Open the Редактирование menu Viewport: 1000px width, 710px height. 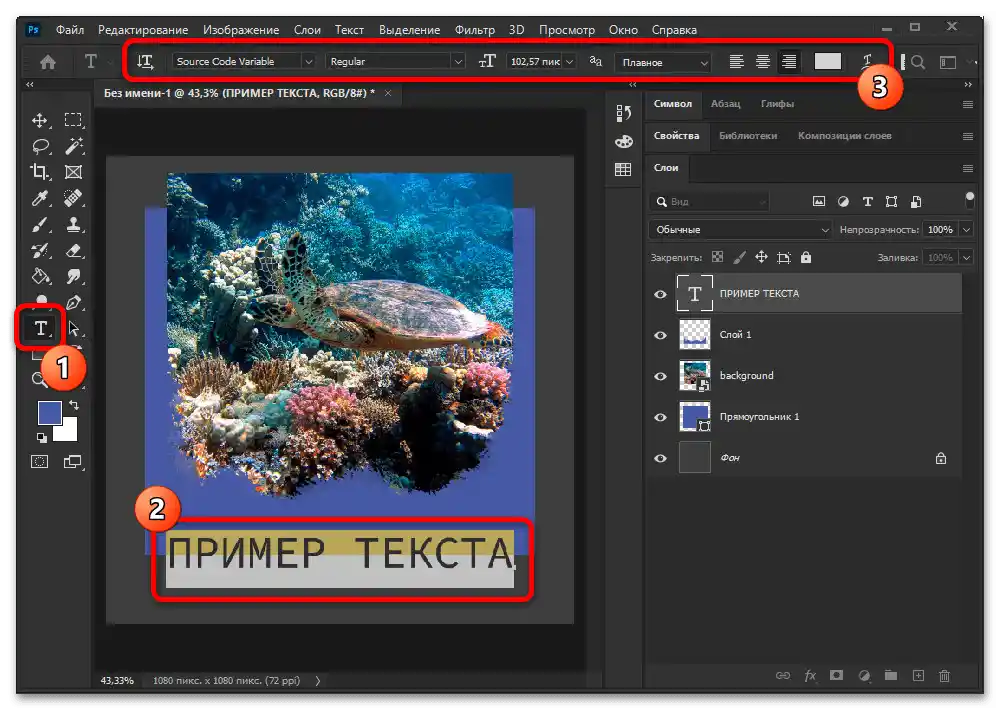(143, 30)
